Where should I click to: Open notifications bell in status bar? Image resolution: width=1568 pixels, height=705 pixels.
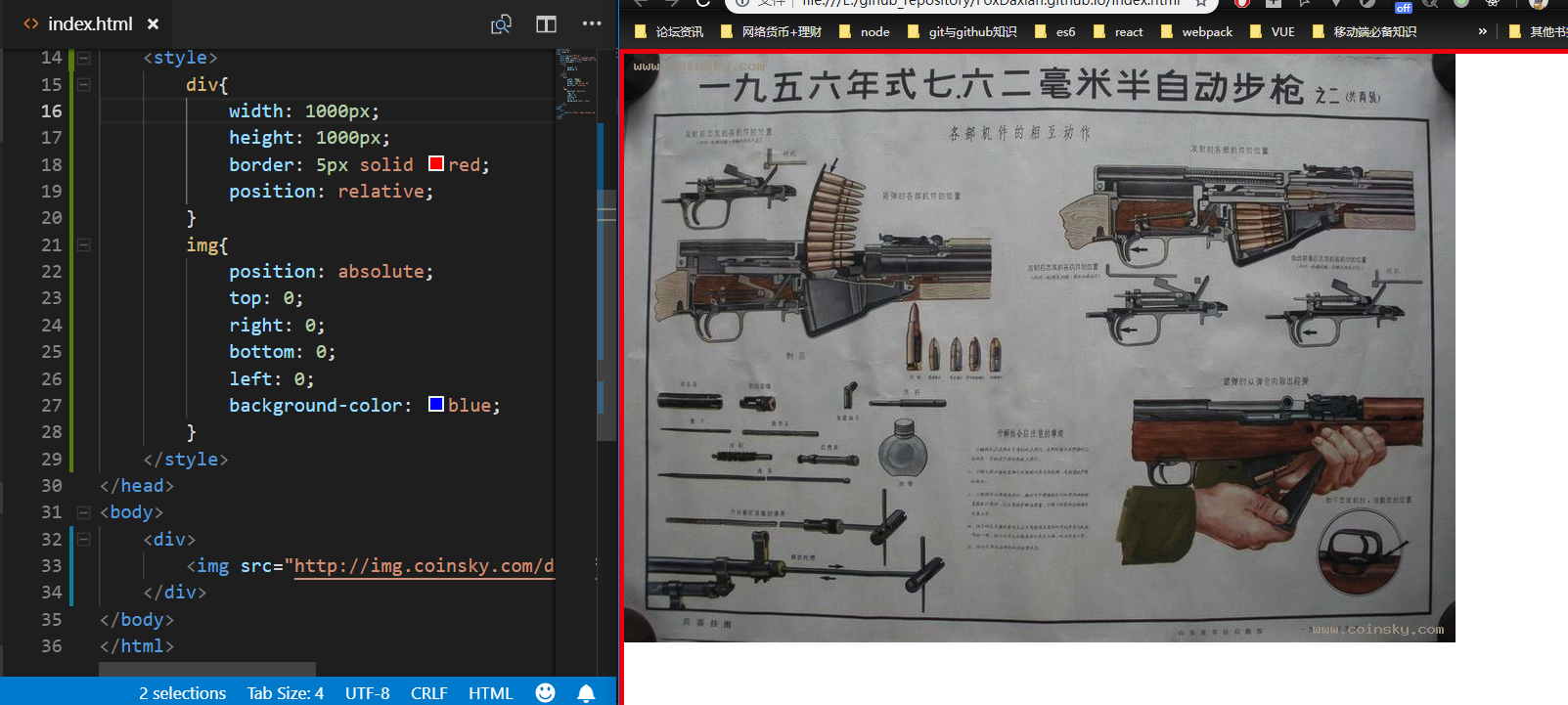[586, 692]
